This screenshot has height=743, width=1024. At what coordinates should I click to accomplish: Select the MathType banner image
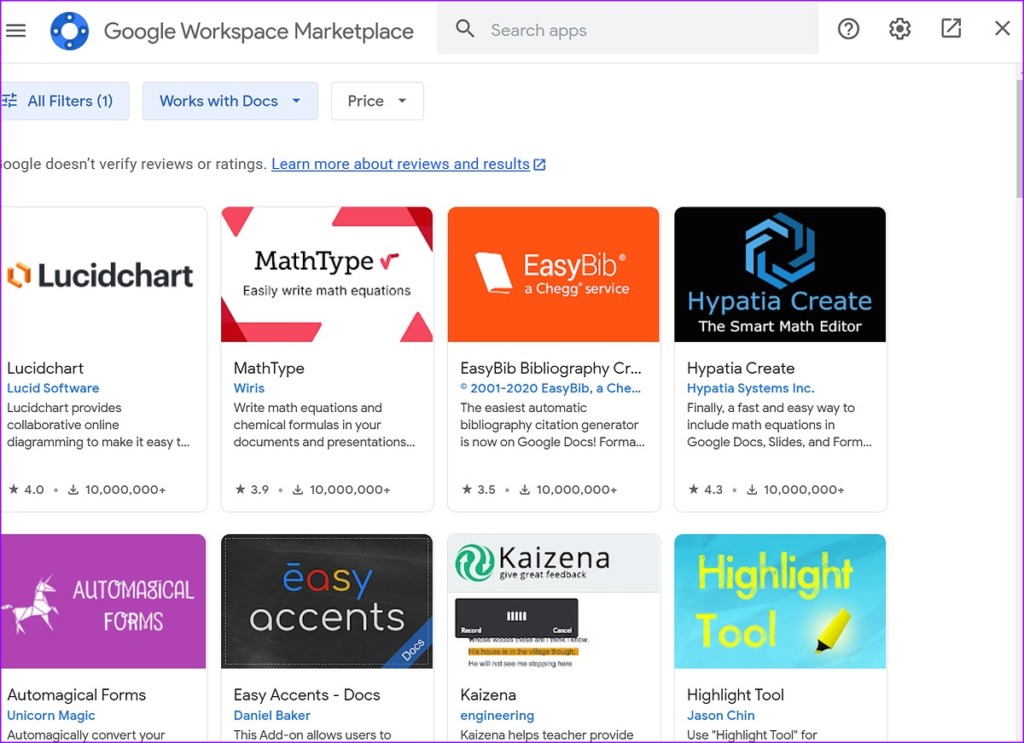(x=327, y=275)
